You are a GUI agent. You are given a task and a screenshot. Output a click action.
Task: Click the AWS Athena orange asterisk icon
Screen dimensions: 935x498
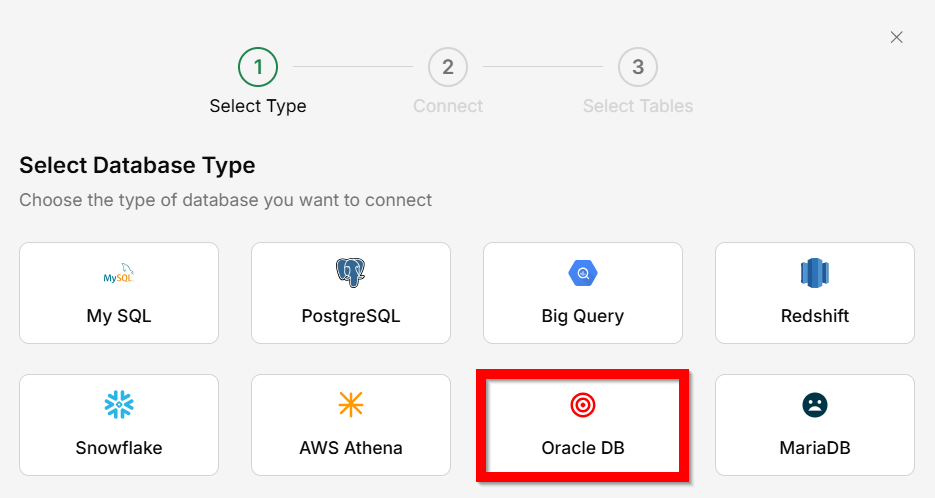tap(351, 404)
